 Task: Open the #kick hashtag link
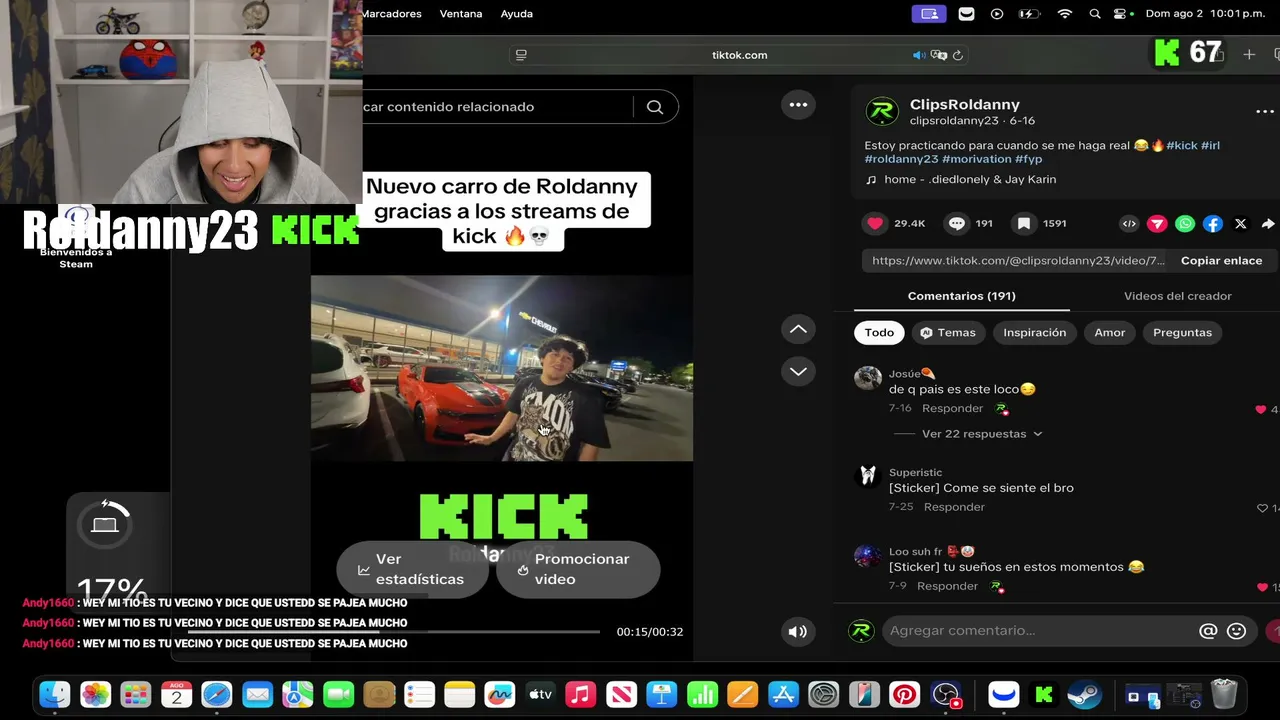[x=1182, y=146]
